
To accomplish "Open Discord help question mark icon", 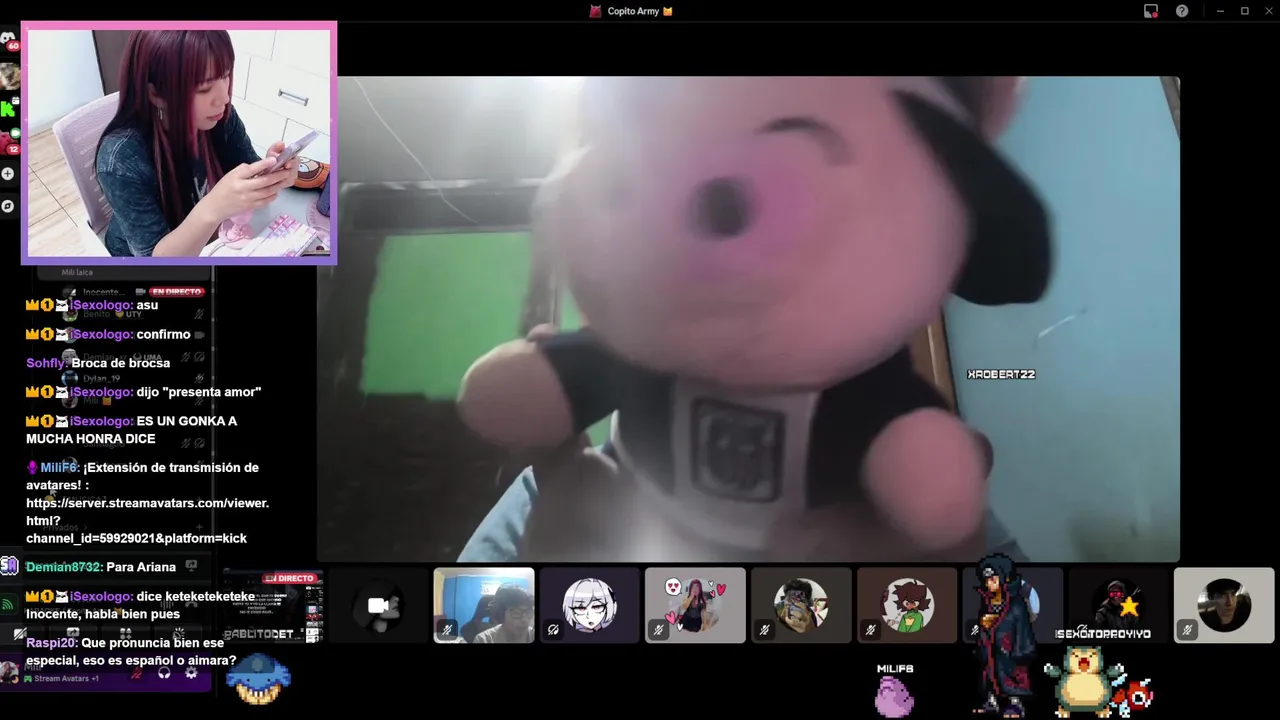I will tap(1182, 11).
